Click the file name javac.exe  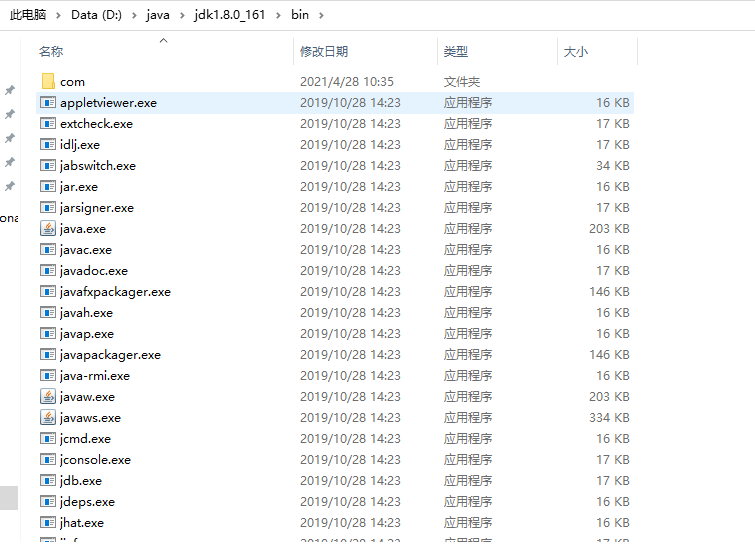point(86,250)
